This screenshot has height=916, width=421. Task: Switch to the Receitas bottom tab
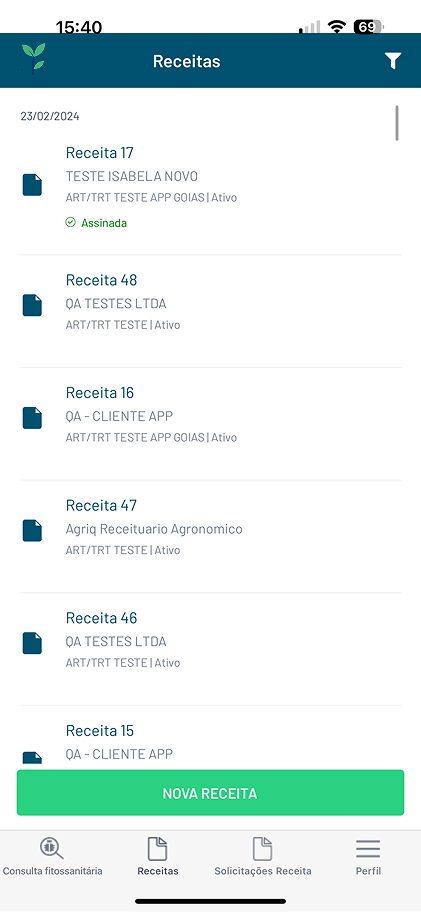click(158, 856)
